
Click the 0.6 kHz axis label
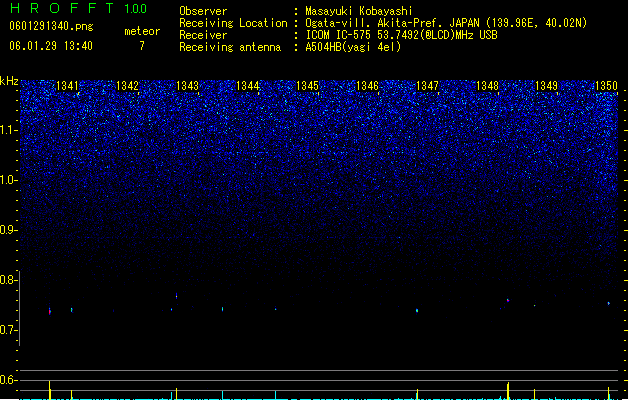(x=9, y=380)
